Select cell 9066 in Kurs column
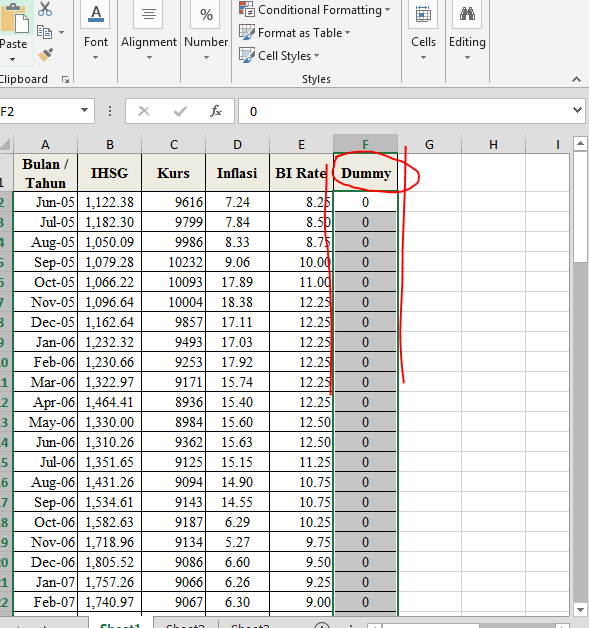The image size is (589, 628). click(x=173, y=582)
